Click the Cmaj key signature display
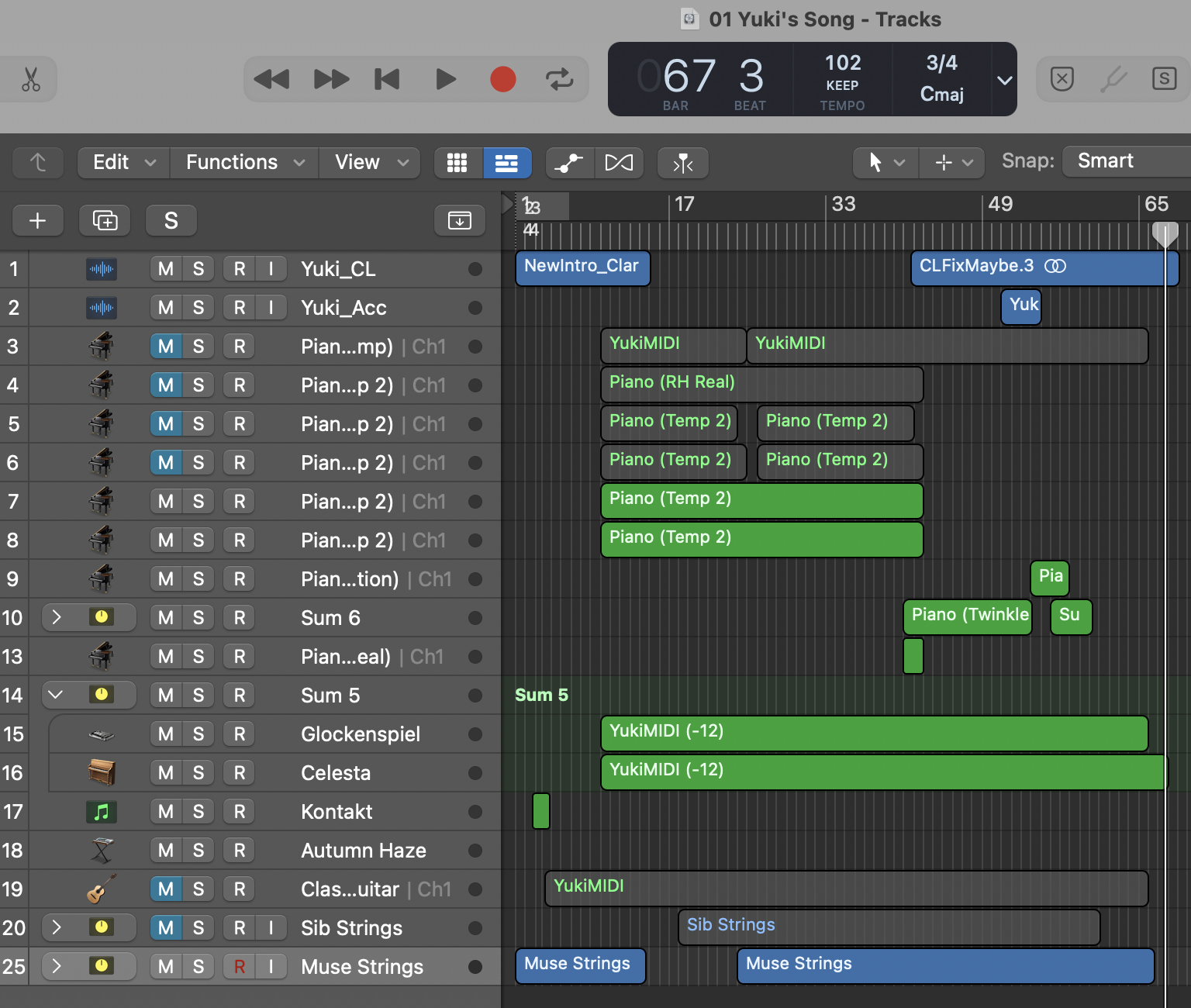Screen dimensions: 1191x1008 coord(941,95)
